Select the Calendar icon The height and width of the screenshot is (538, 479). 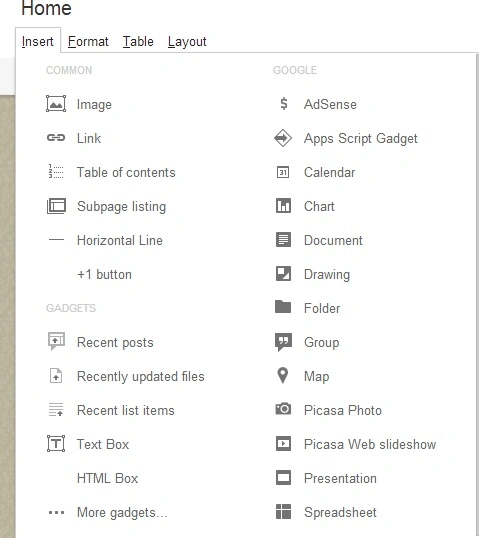(x=283, y=172)
